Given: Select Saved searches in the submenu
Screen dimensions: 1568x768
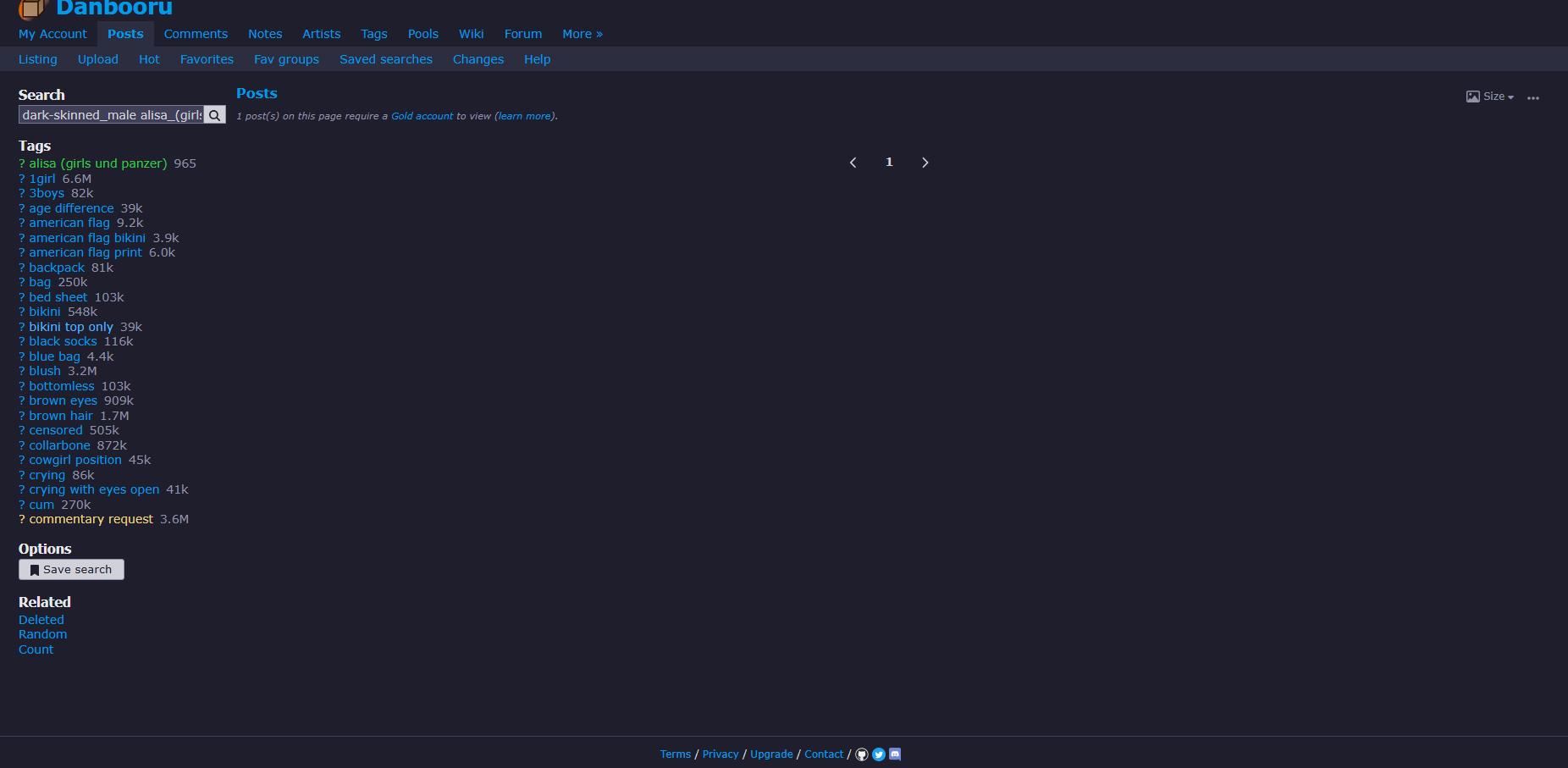Looking at the screenshot, I should [386, 59].
